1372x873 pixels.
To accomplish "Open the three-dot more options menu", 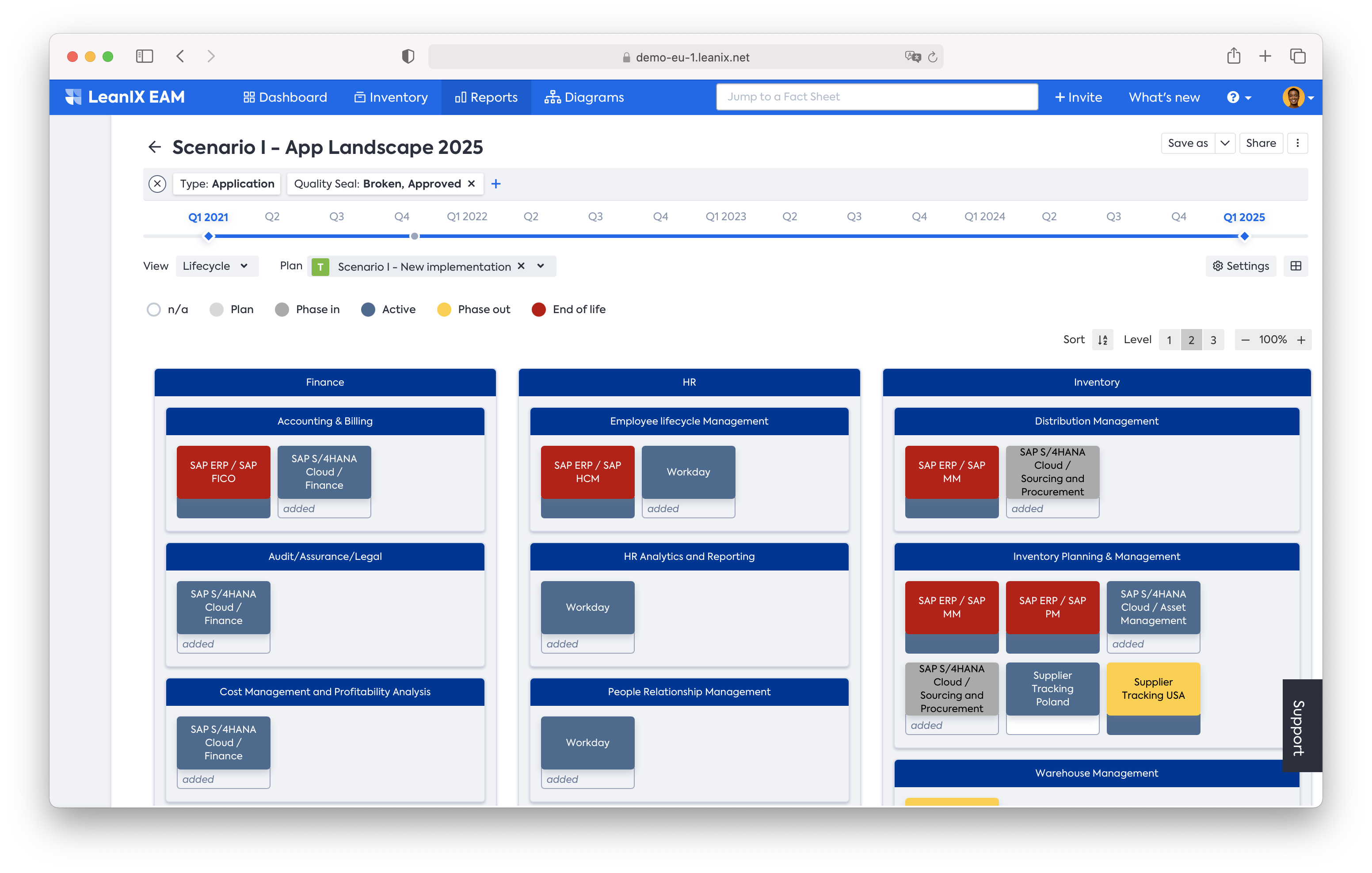I will coord(1297,143).
